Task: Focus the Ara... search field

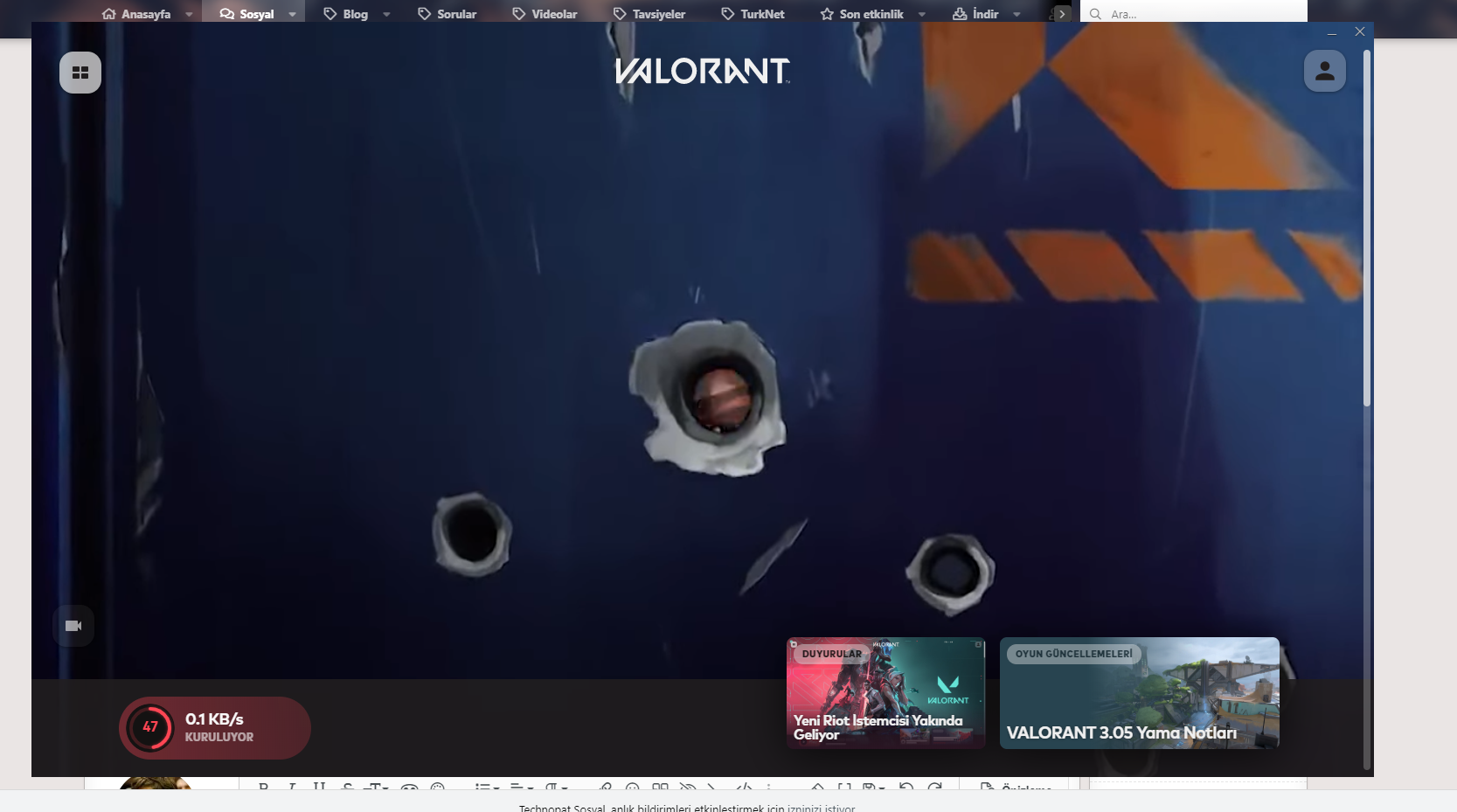Action: tap(1194, 12)
